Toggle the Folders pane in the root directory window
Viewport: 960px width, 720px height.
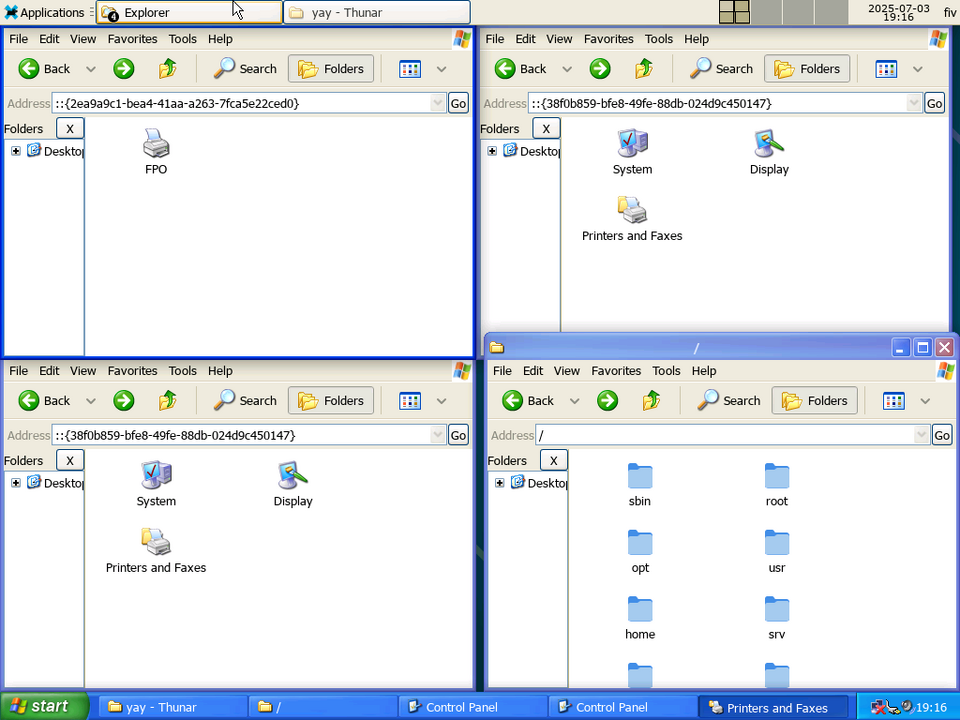pos(814,400)
